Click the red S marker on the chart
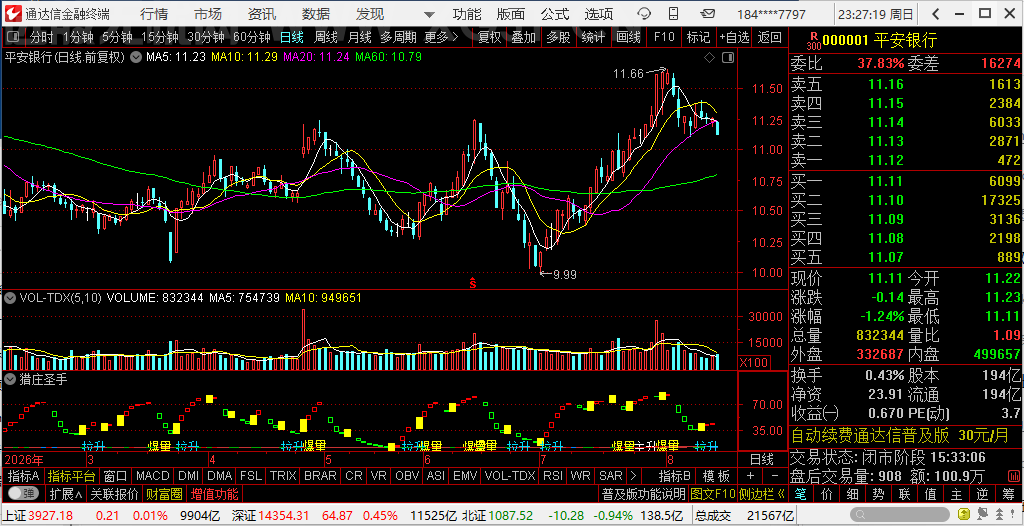 pyautogui.click(x=473, y=283)
